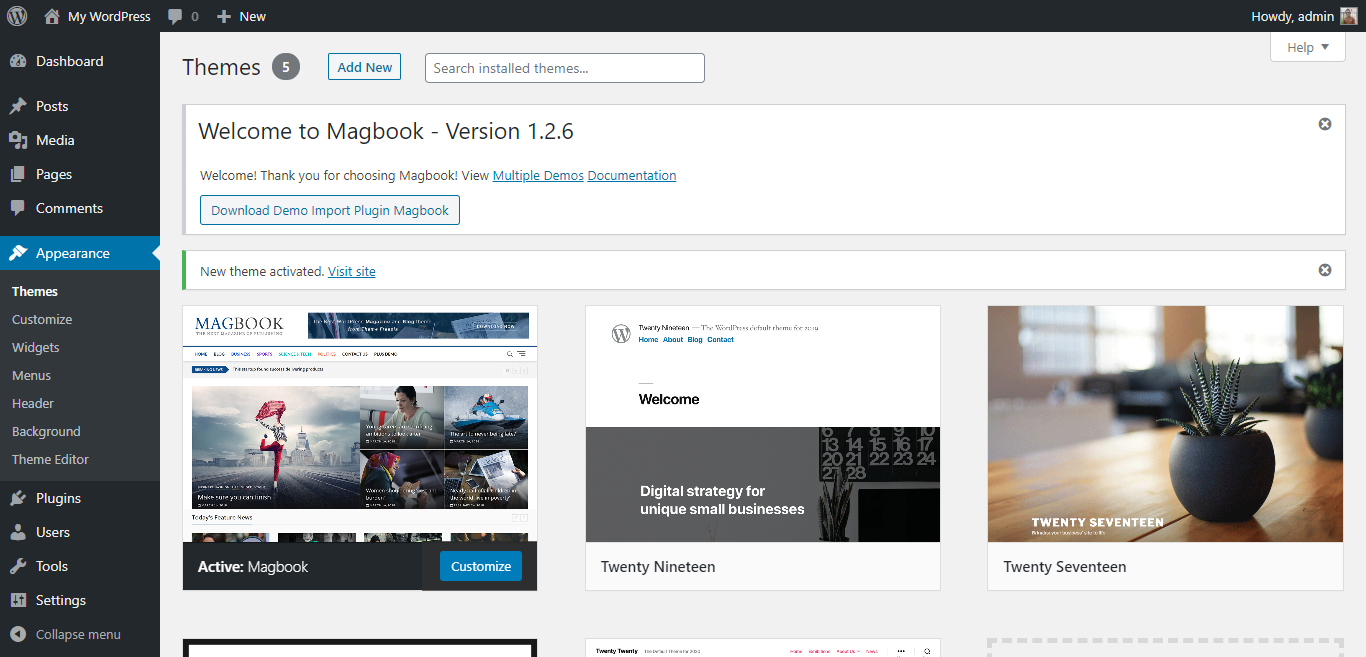The image size is (1366, 657).
Task: Click the Appearance paintbrush icon
Action: tap(18, 253)
